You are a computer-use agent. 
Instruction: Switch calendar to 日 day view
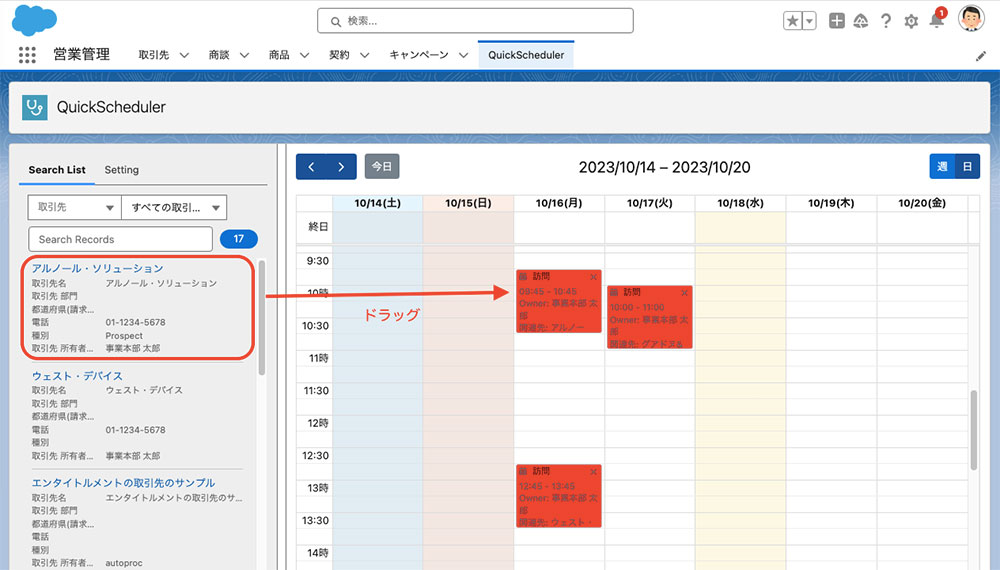coord(967,166)
